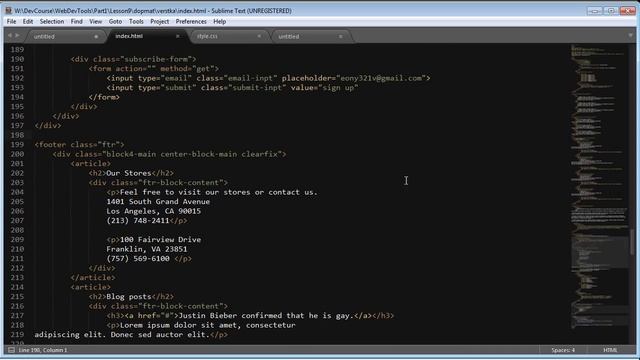640x360 pixels.
Task: Click the email-inpt input line
Action: (268, 78)
